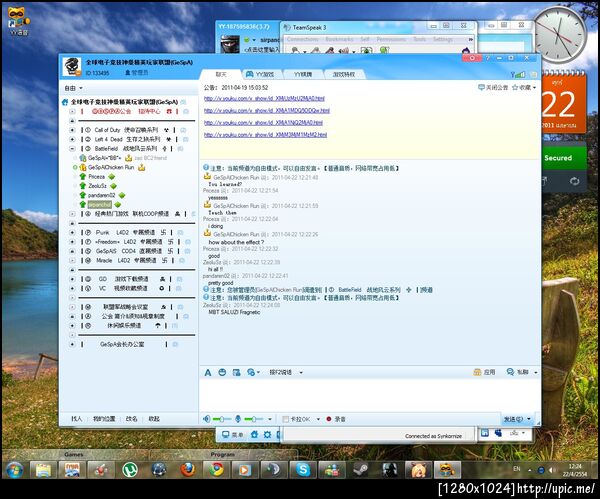600x499 pixels.
Task: Switch to the YY游戏 tab
Action: [x=261, y=74]
